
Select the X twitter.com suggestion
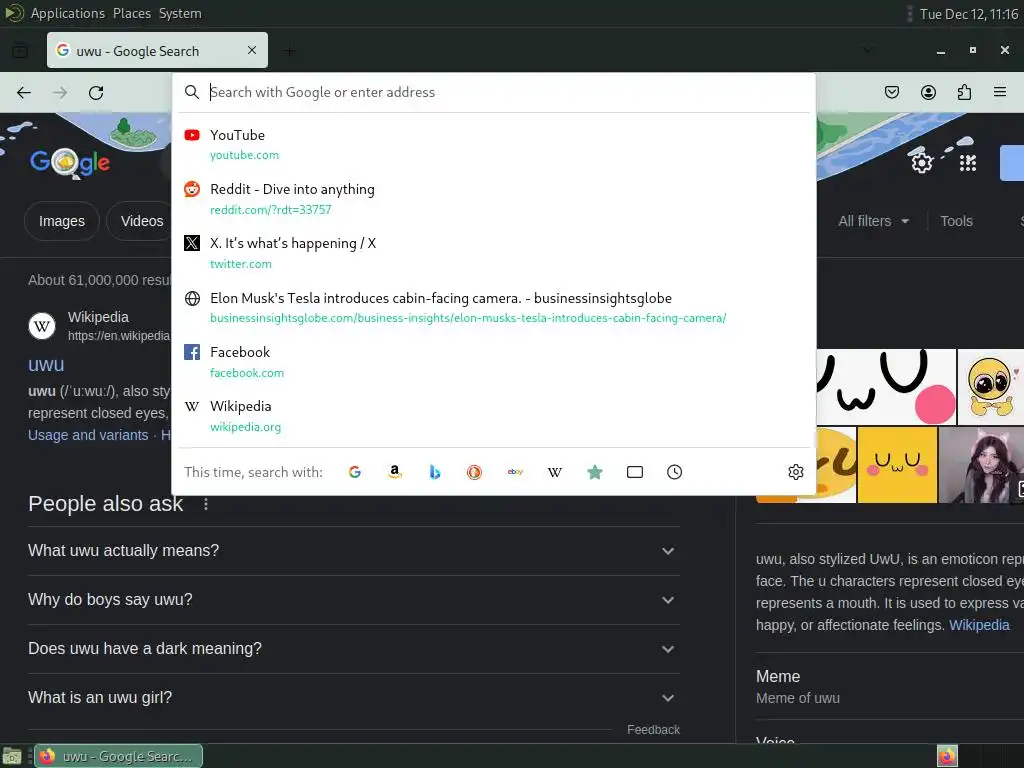tap(494, 253)
